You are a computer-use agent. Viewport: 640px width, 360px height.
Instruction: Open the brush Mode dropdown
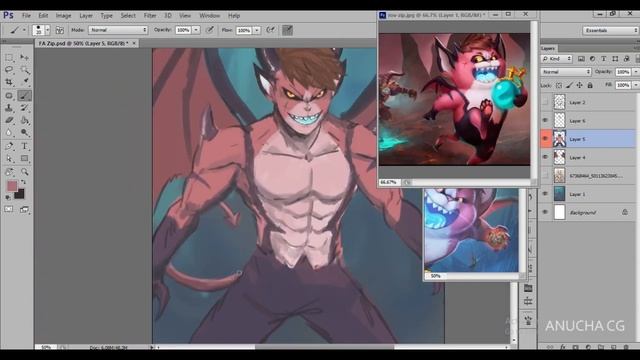point(118,30)
